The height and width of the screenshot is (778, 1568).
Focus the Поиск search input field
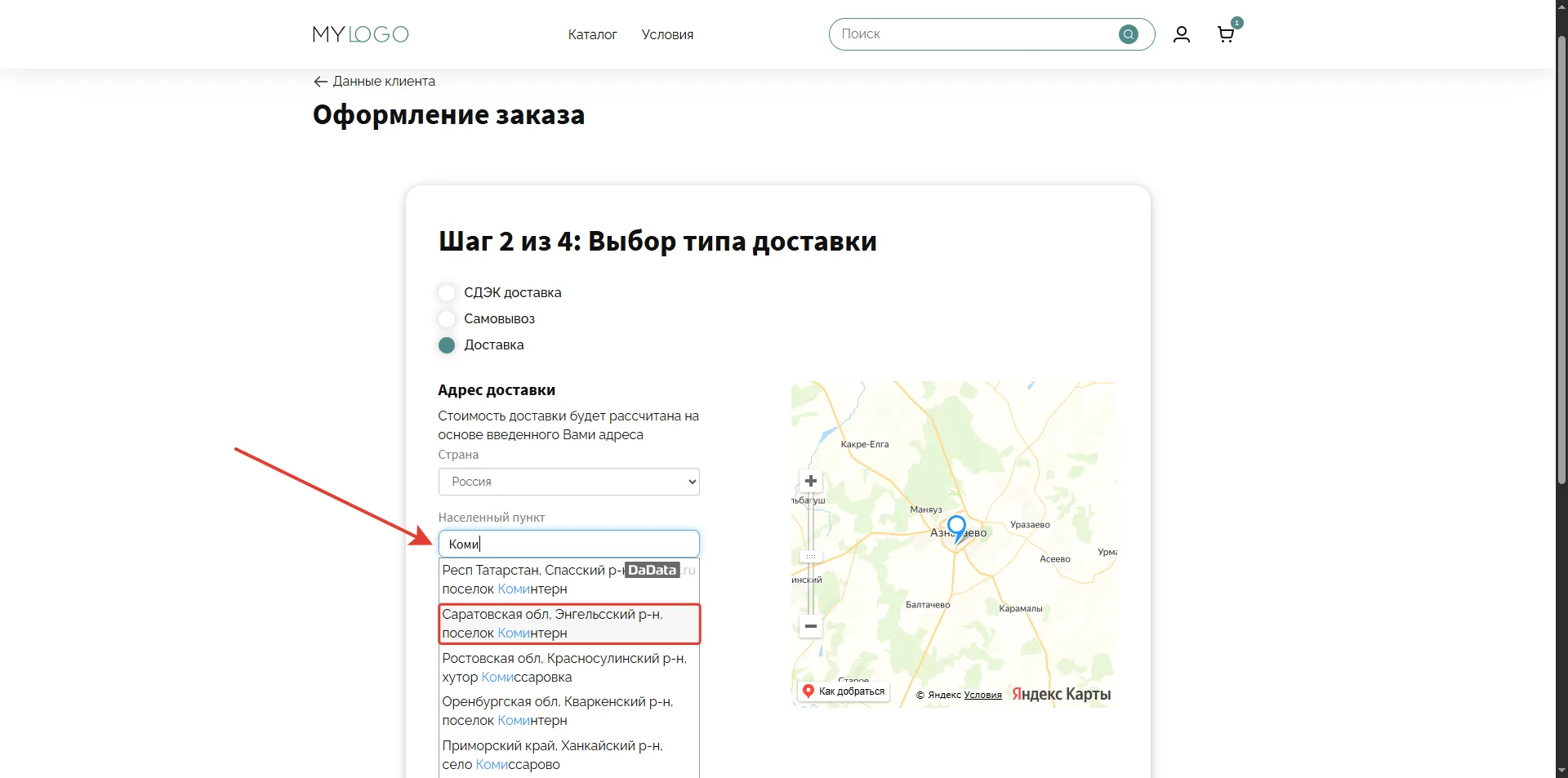[x=976, y=34]
